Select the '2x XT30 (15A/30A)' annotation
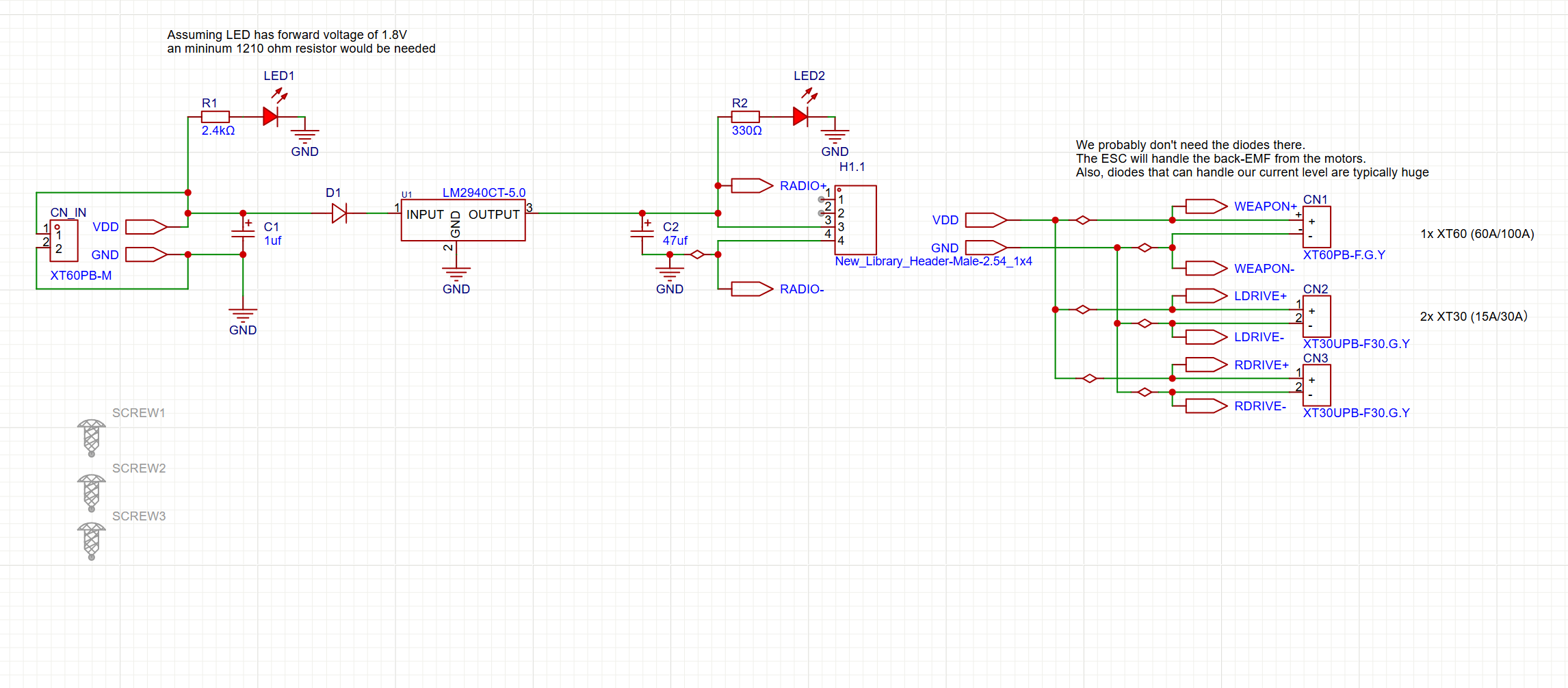Screen dimensions: 1568x688 pyautogui.click(x=1474, y=317)
